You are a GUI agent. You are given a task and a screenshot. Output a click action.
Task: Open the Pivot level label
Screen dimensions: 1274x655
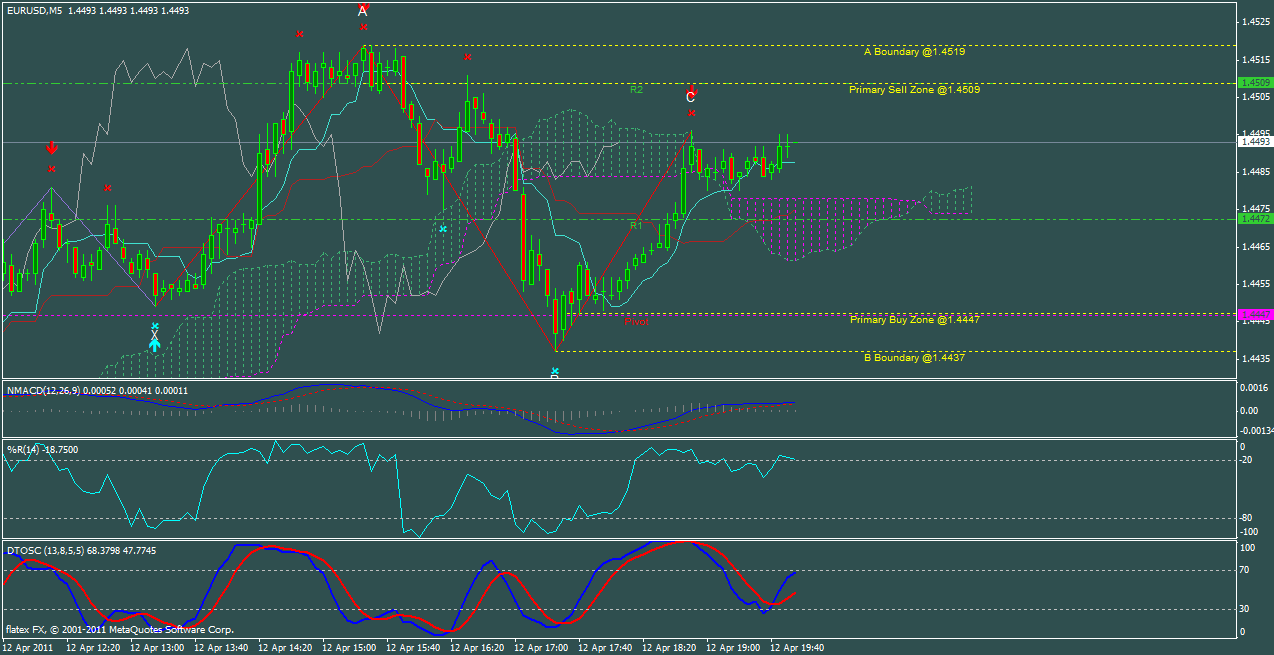coord(637,321)
